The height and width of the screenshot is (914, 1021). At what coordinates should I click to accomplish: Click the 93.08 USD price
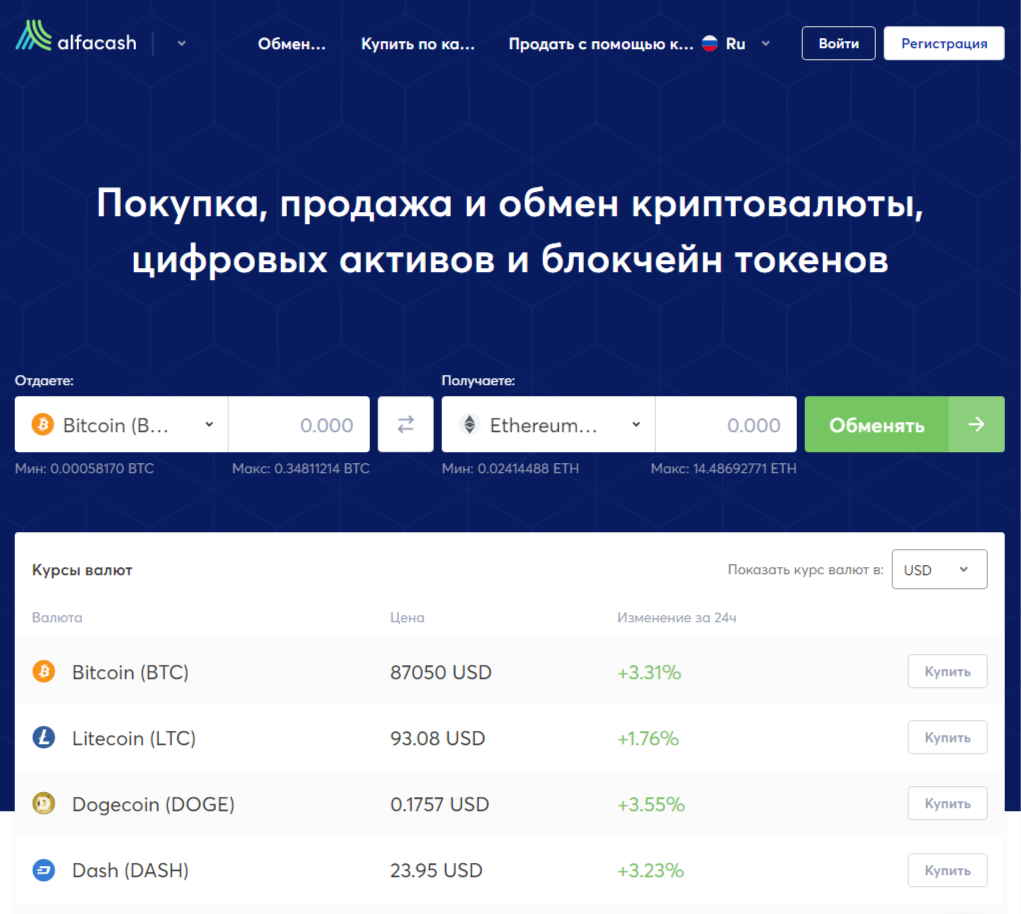pyautogui.click(x=438, y=738)
